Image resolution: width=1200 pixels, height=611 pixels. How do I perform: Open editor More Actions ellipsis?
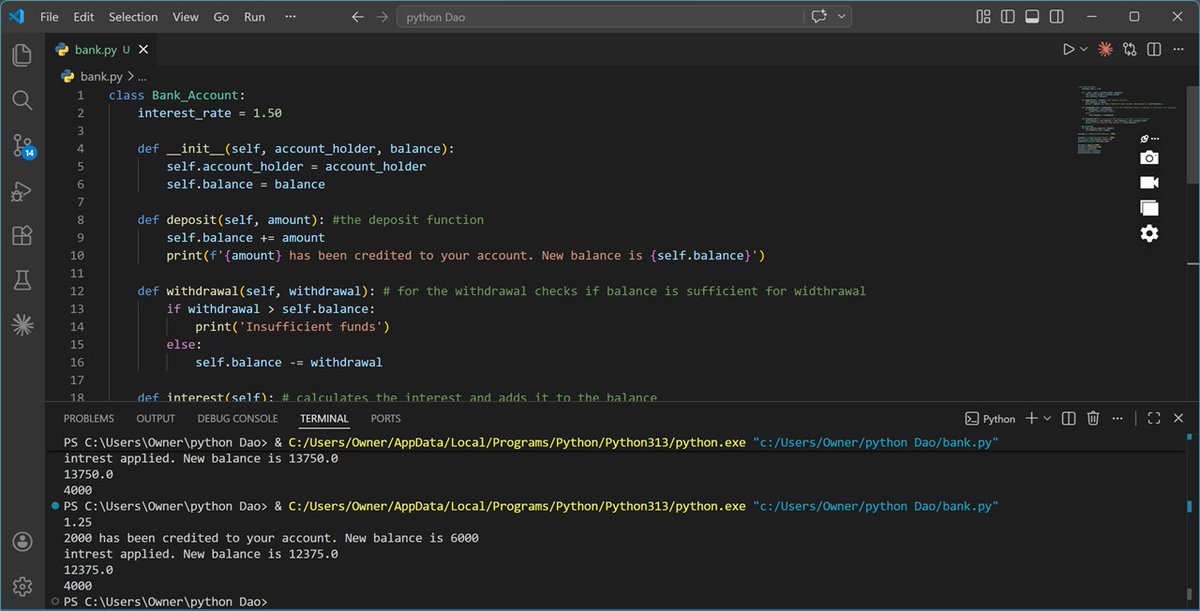(x=1178, y=49)
